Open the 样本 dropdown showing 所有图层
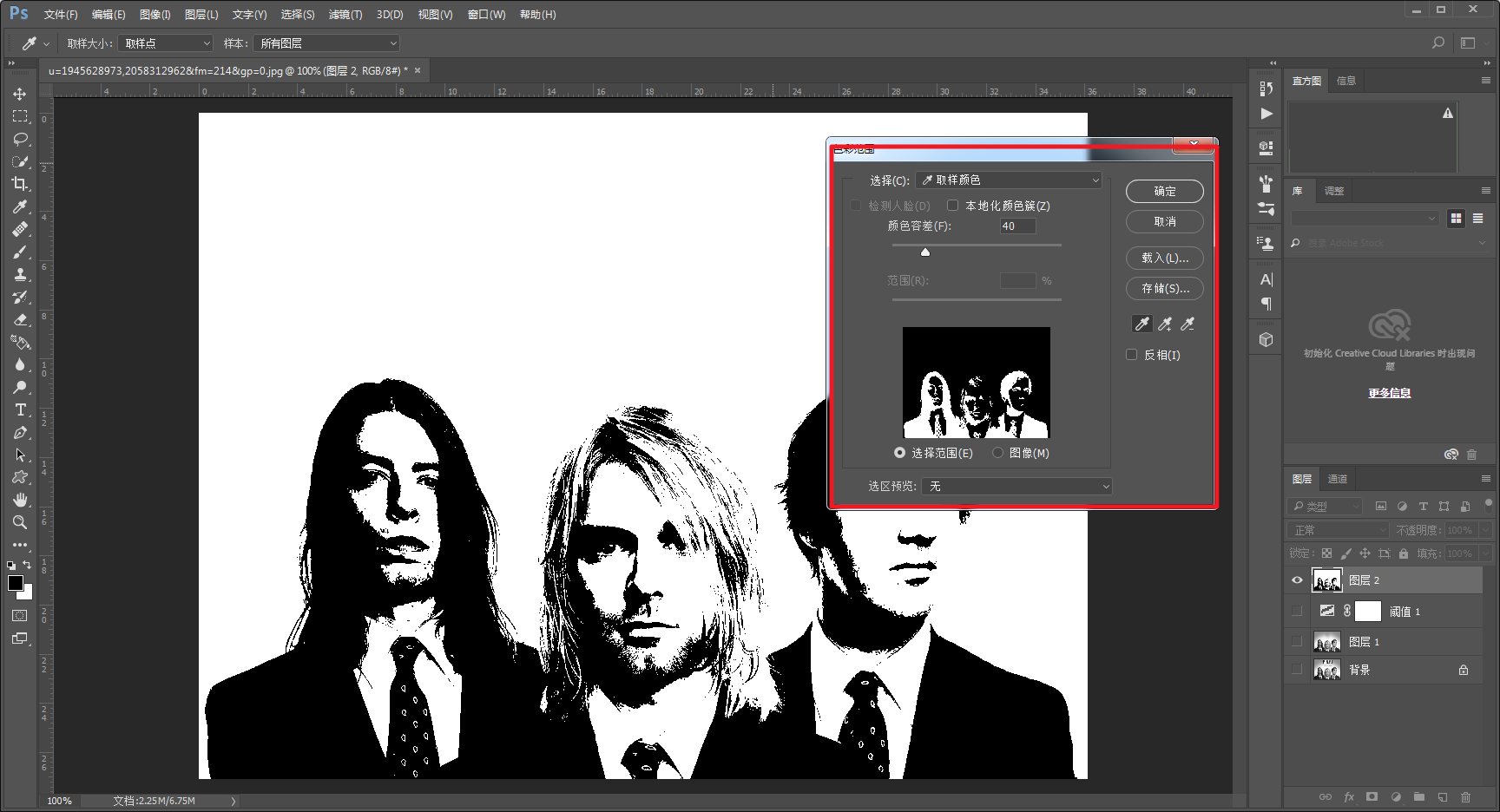The width and height of the screenshot is (1500, 812). point(327,43)
